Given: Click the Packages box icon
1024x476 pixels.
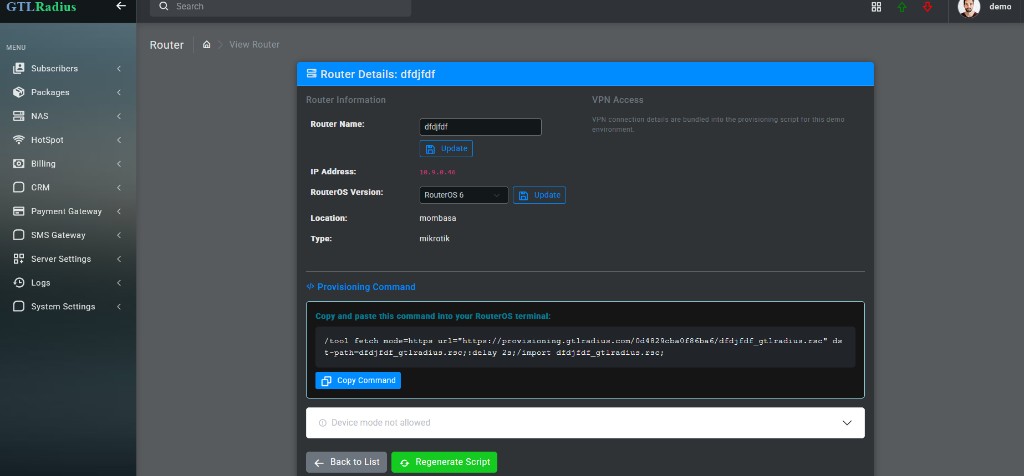Looking at the screenshot, I should 19,92.
